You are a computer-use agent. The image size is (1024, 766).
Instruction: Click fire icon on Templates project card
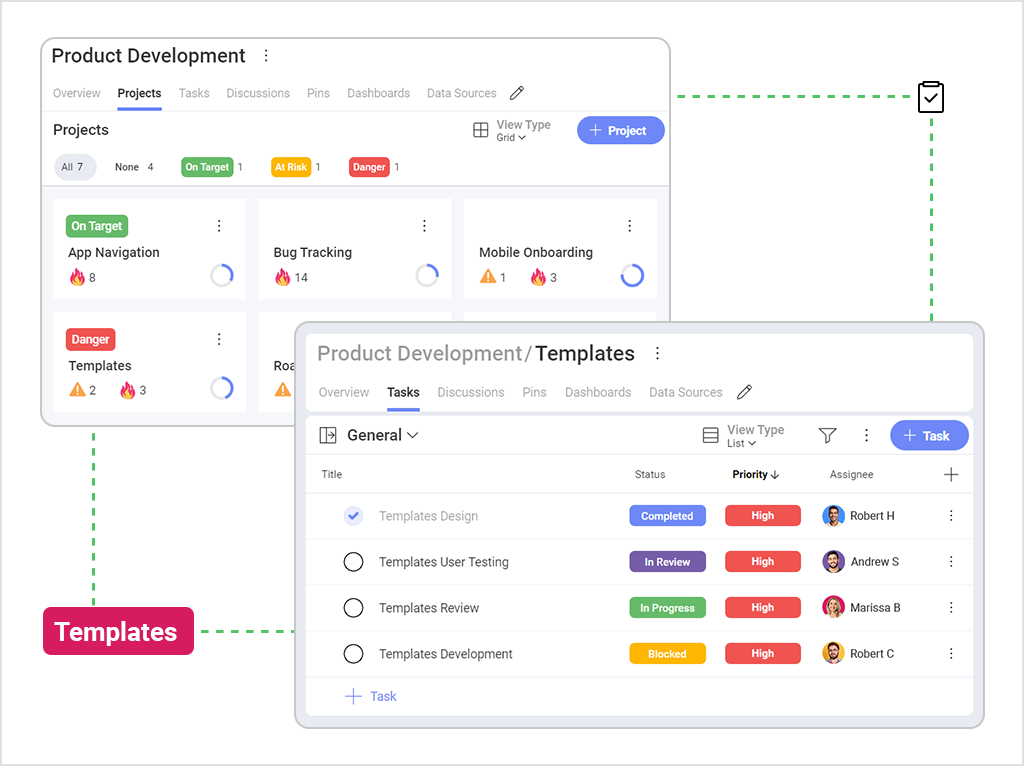[128, 390]
